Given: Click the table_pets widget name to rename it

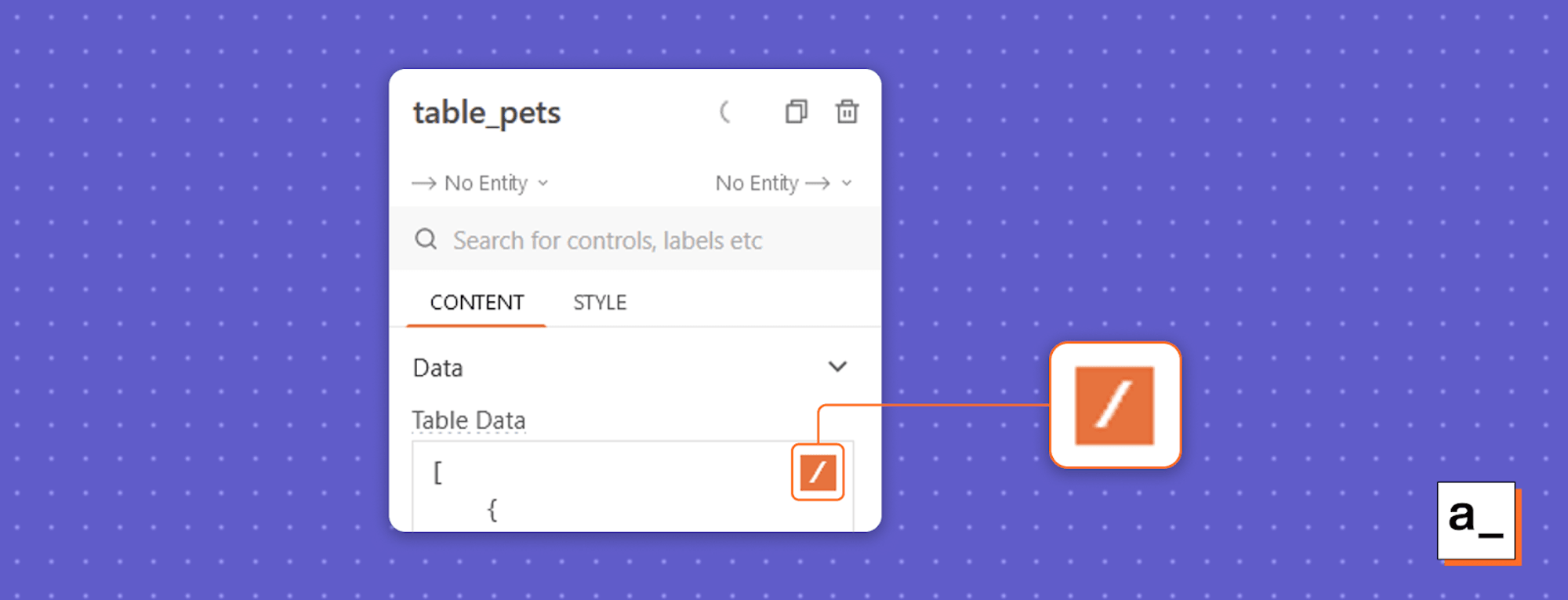Looking at the screenshot, I should click(x=486, y=112).
